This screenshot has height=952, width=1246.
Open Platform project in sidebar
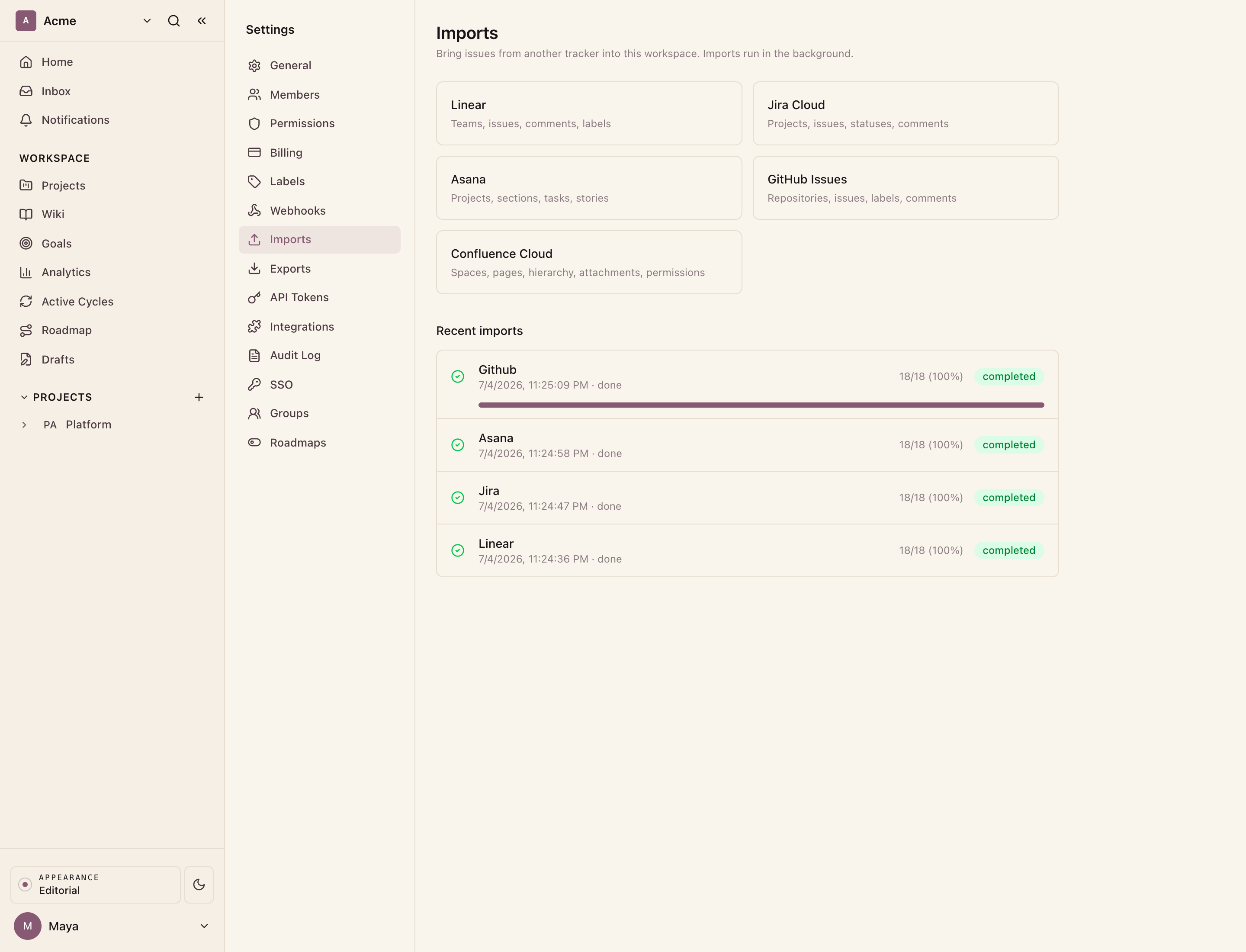88,425
